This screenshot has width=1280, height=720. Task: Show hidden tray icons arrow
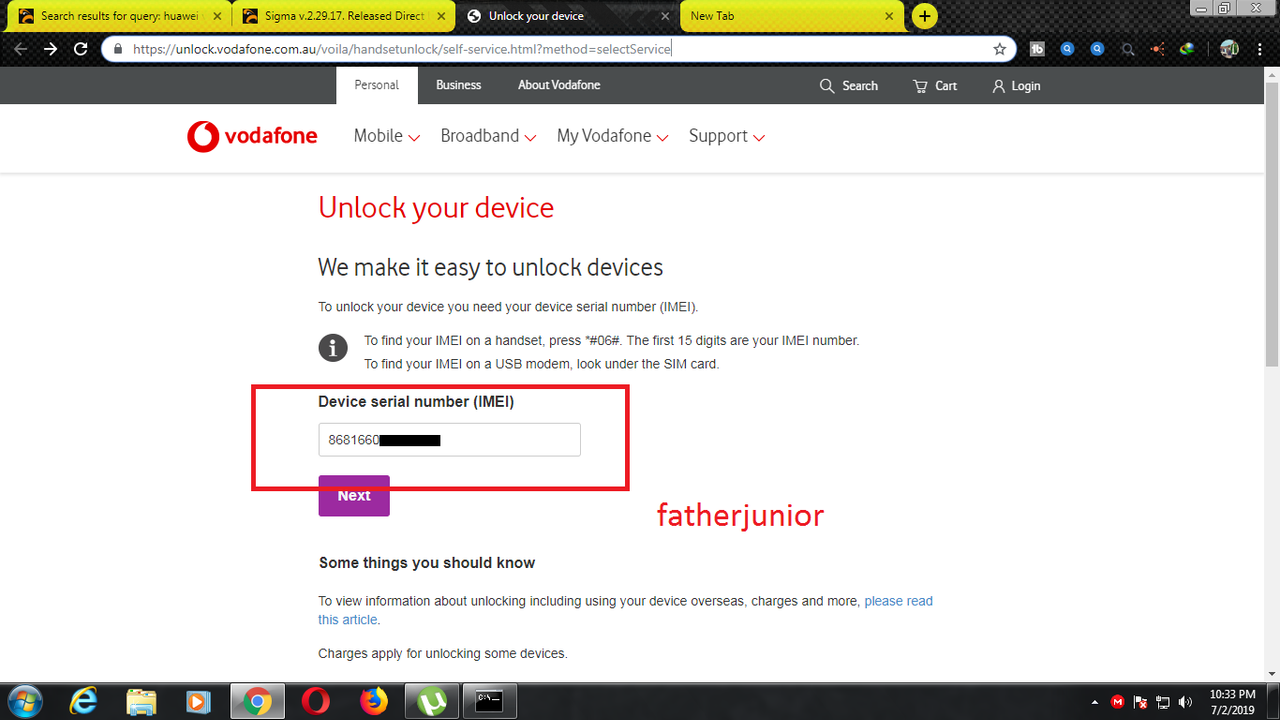(x=1095, y=702)
